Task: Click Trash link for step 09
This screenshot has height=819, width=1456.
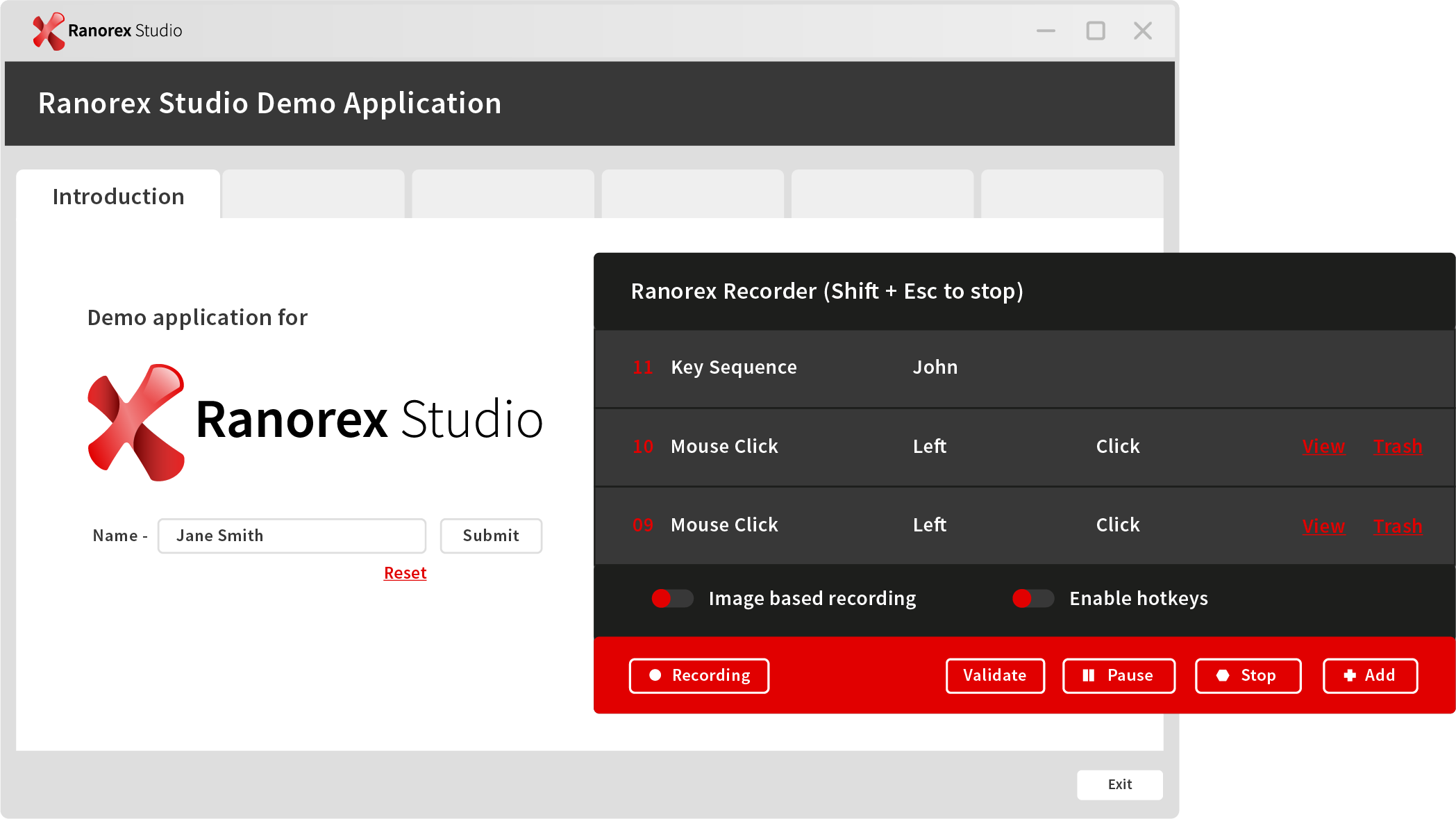Action: pos(1398,526)
